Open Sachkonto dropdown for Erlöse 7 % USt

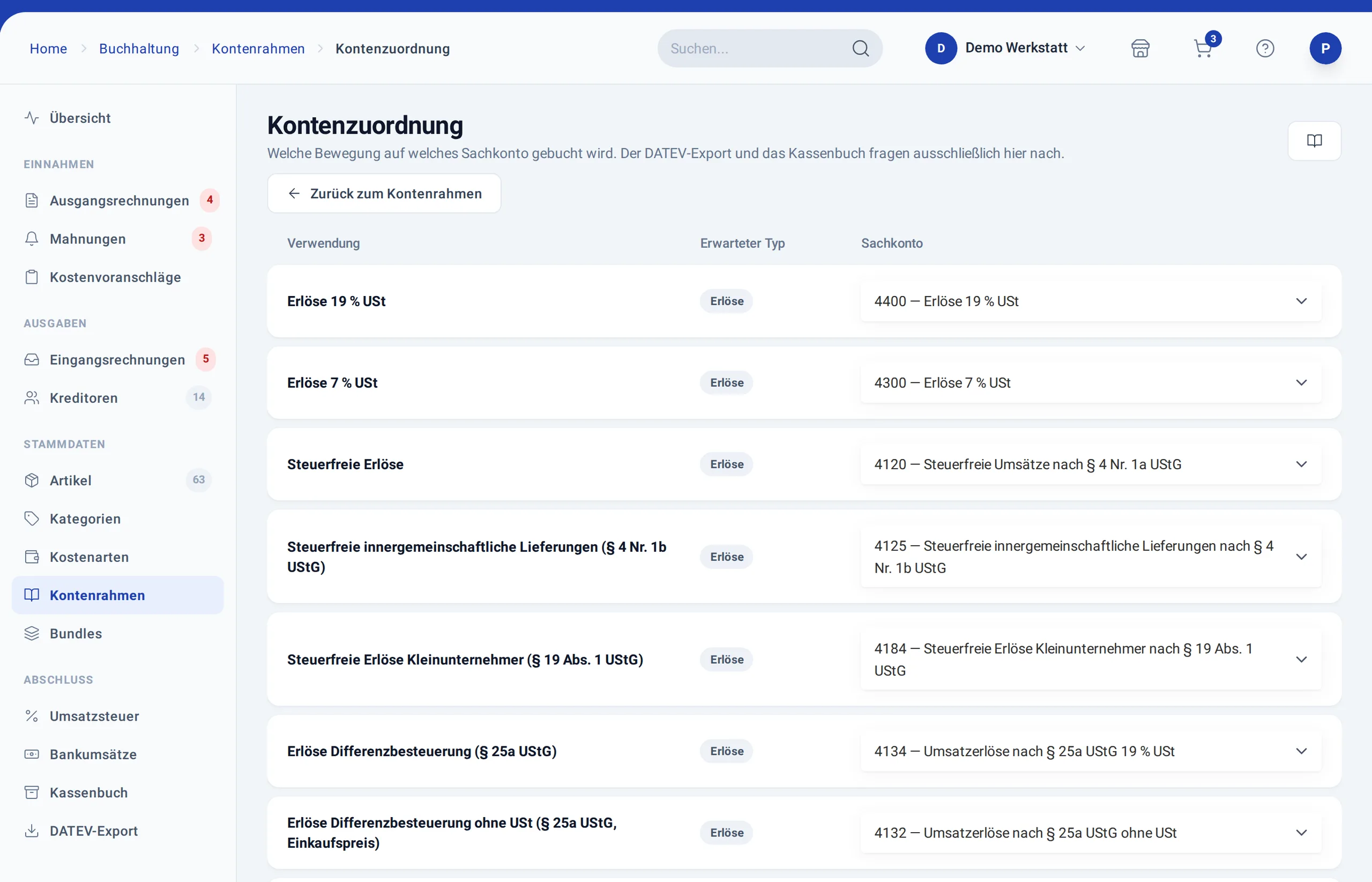(1091, 383)
